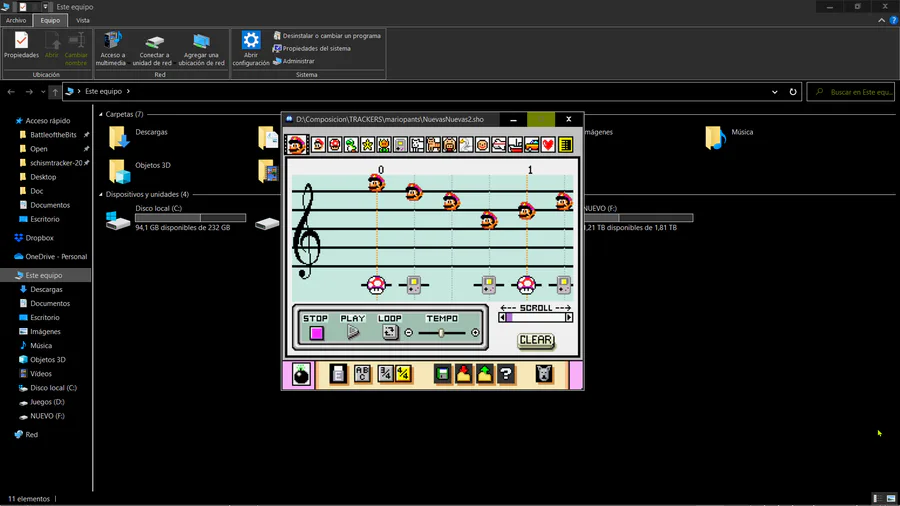This screenshot has width=900, height=506.
Task: Open the quick access toolbar dropdown in title bar
Action: [45, 7]
